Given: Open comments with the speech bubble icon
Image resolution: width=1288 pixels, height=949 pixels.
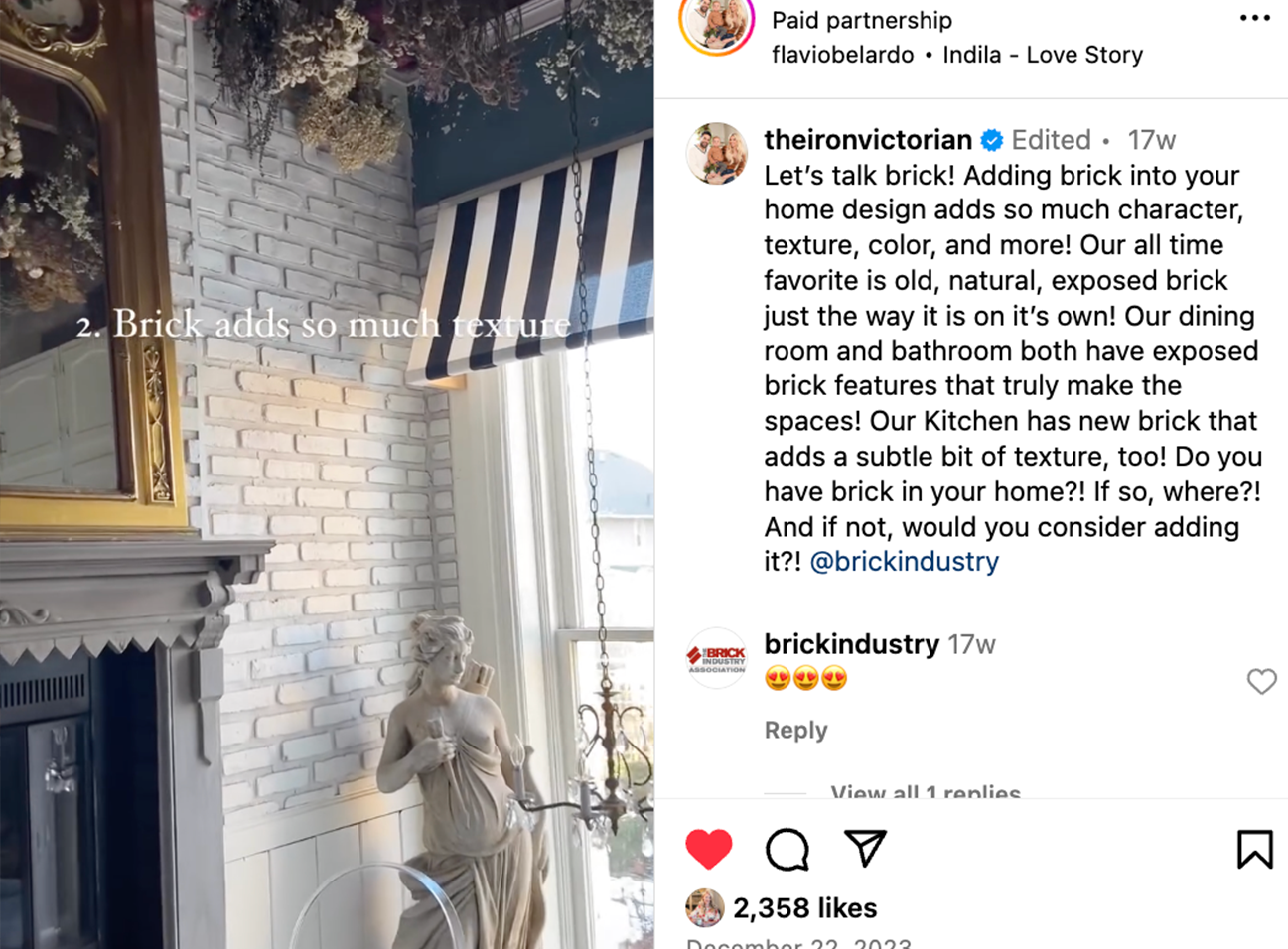Looking at the screenshot, I should click(787, 849).
